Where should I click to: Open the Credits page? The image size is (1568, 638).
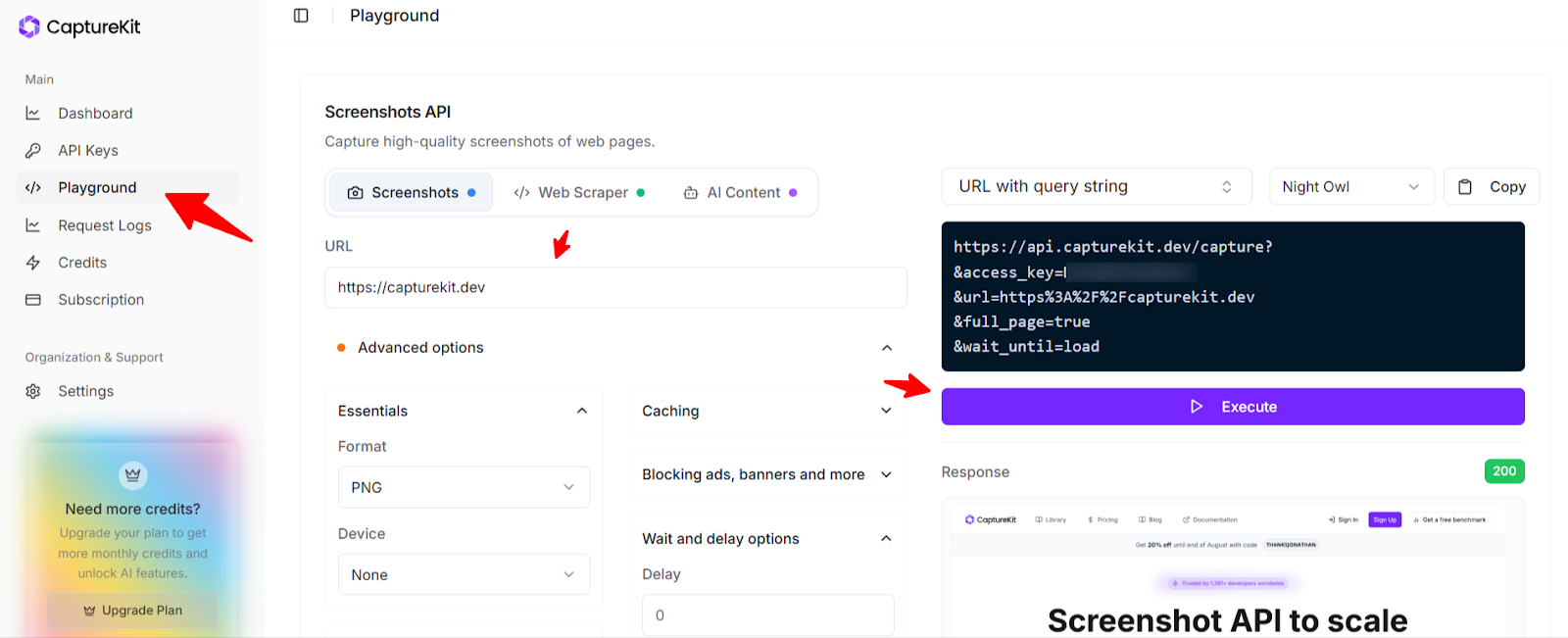click(127, 263)
